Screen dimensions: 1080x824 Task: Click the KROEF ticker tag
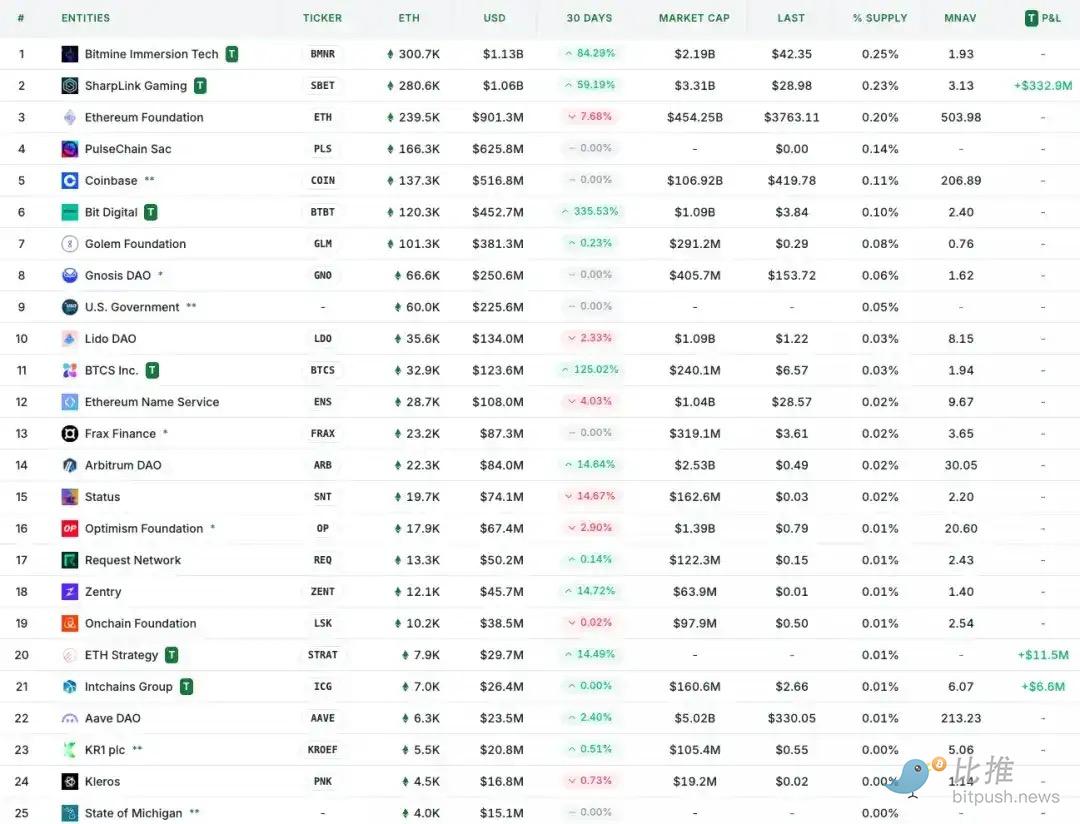click(x=322, y=750)
